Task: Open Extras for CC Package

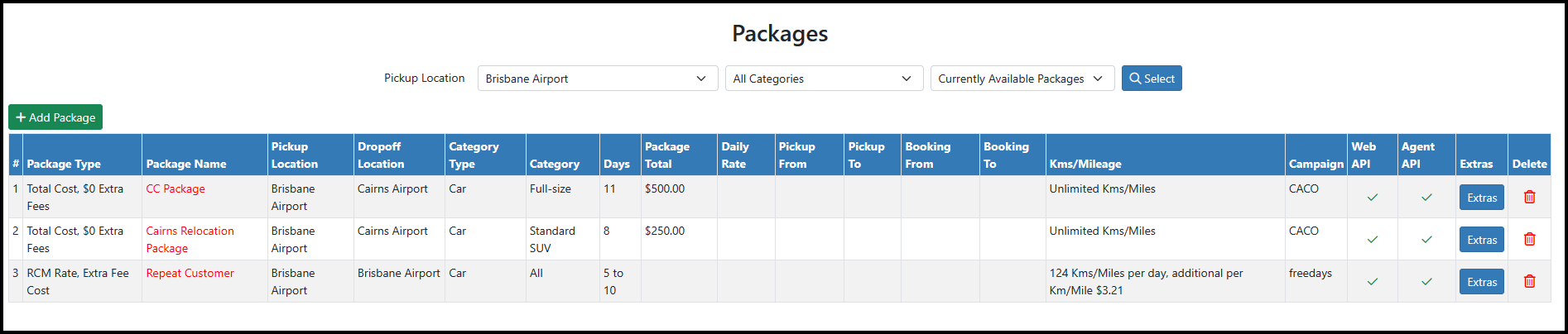Action: tap(1481, 198)
